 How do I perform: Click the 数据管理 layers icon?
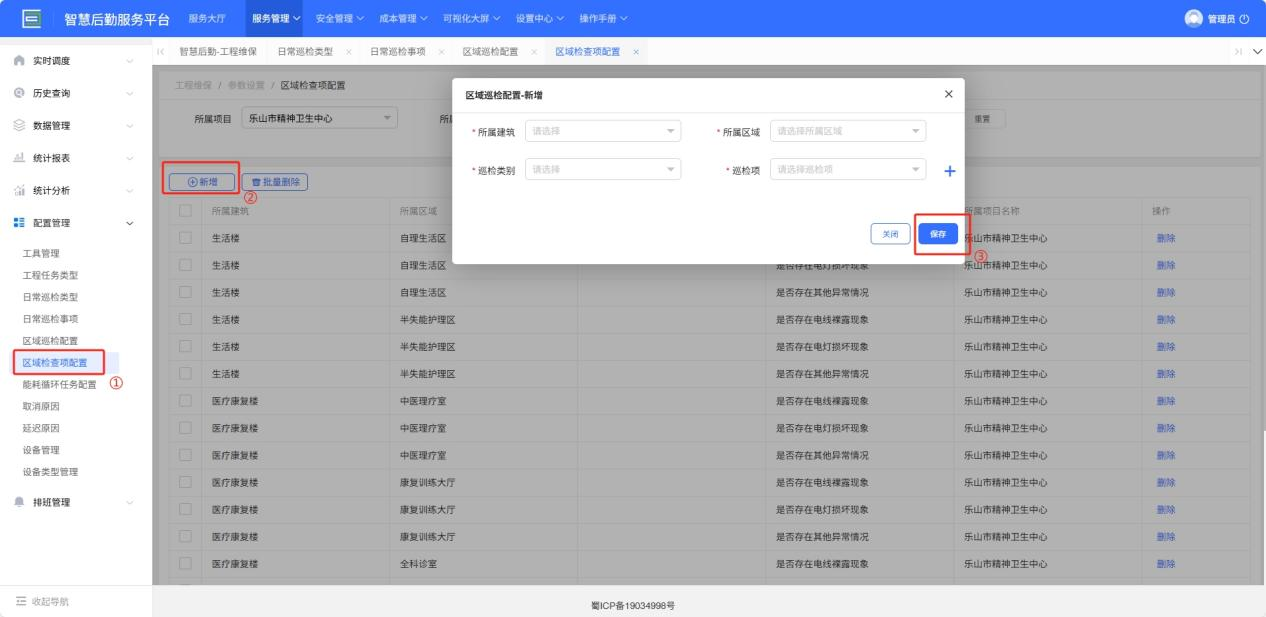(x=20, y=126)
